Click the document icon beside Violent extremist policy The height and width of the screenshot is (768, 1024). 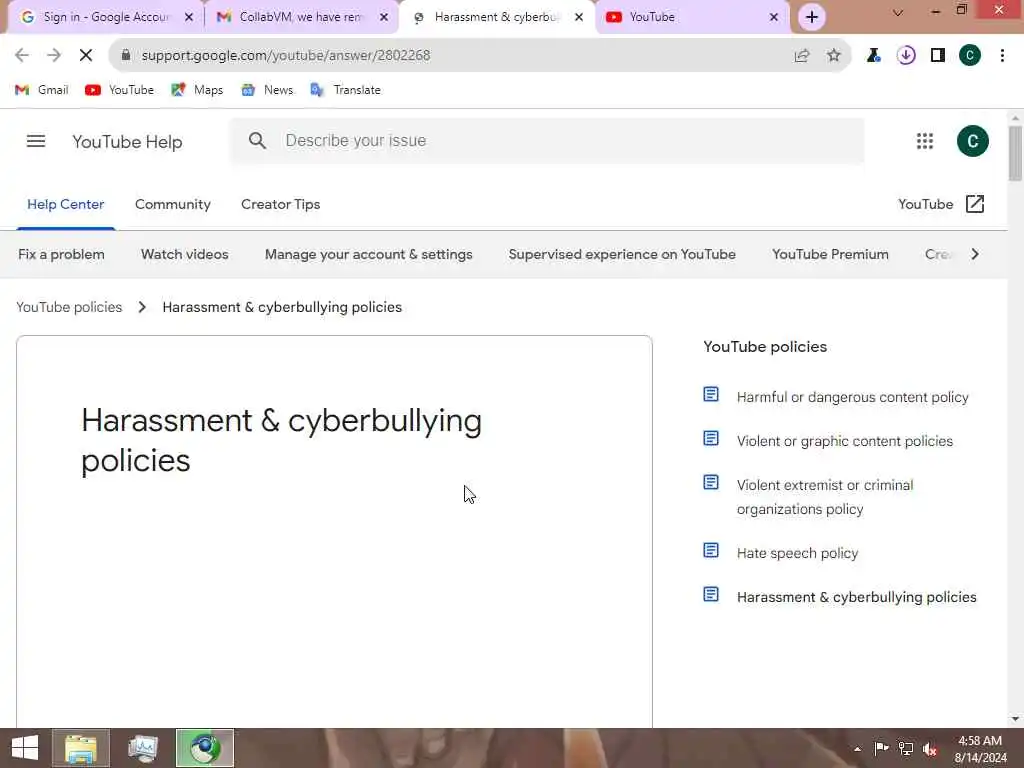711,482
